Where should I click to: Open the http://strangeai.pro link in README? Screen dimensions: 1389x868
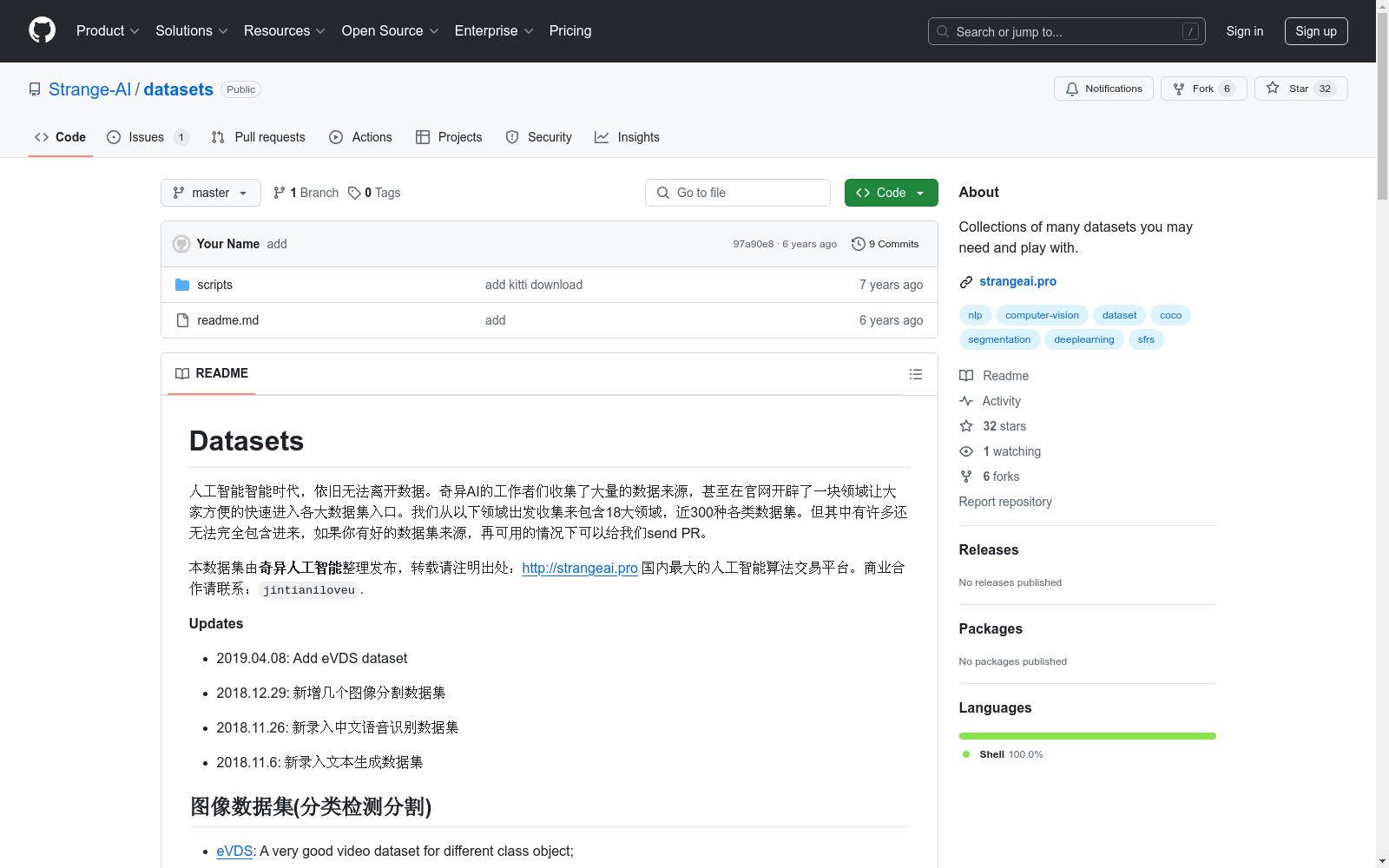pos(580,568)
